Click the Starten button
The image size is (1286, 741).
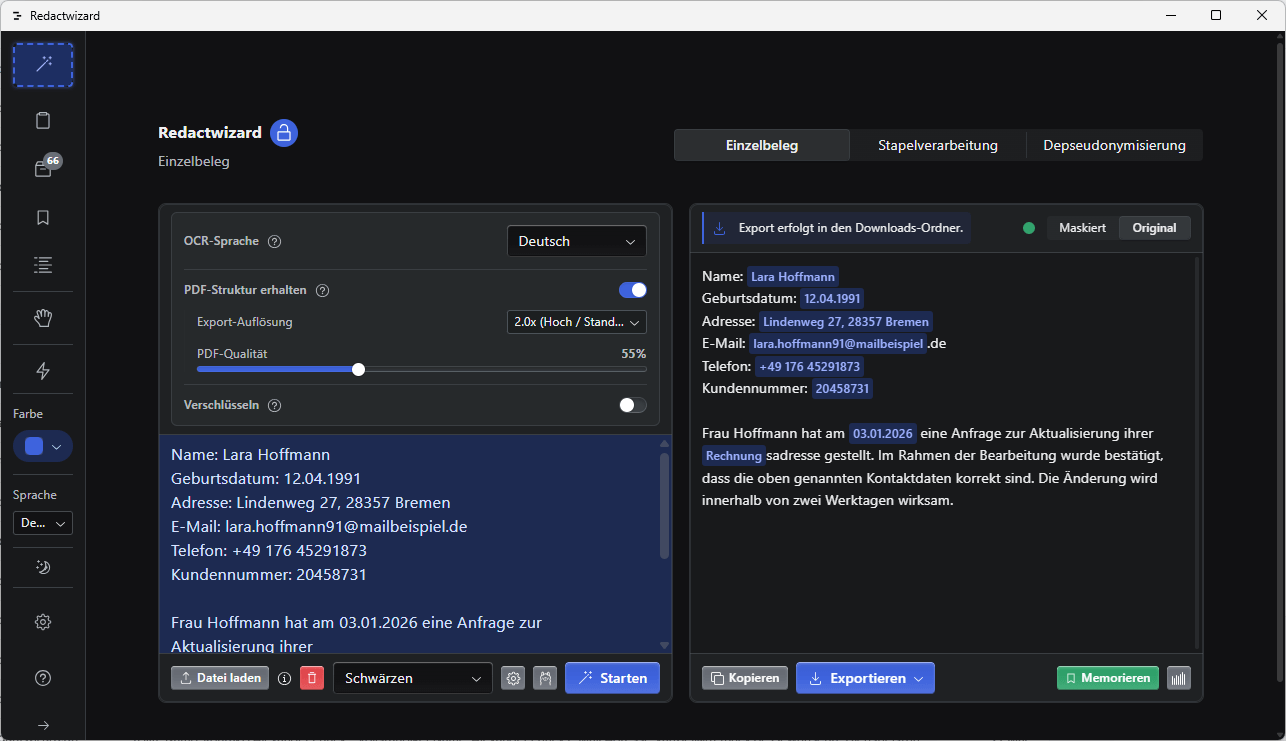tap(612, 678)
